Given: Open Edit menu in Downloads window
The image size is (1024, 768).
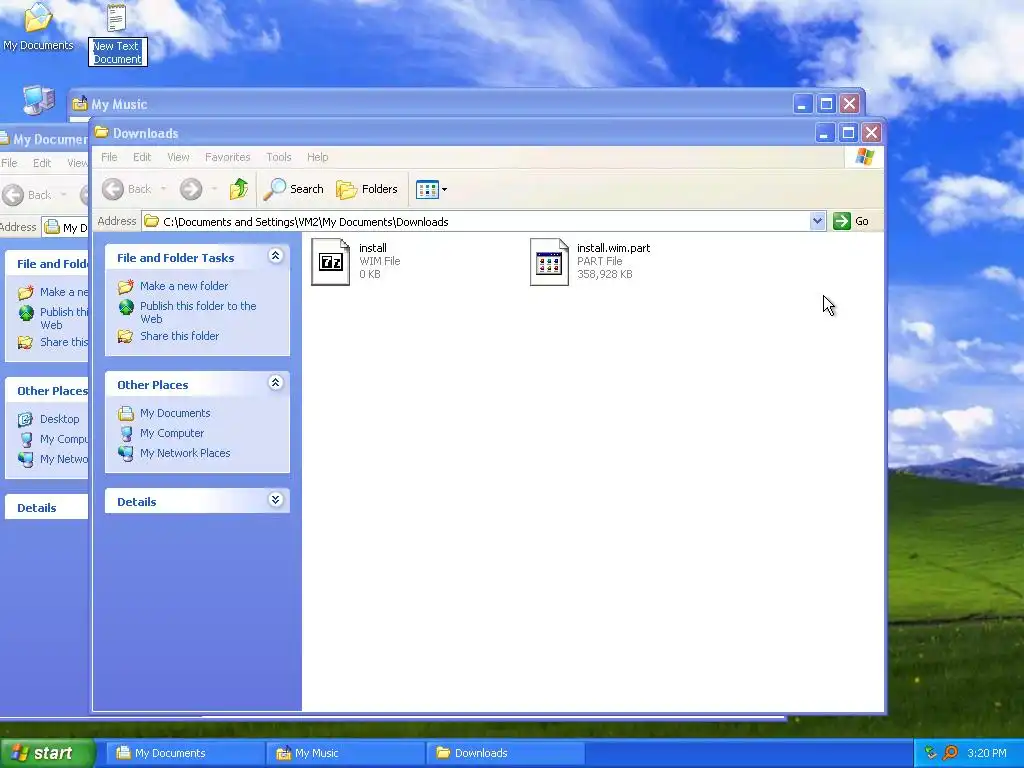Looking at the screenshot, I should [x=142, y=157].
